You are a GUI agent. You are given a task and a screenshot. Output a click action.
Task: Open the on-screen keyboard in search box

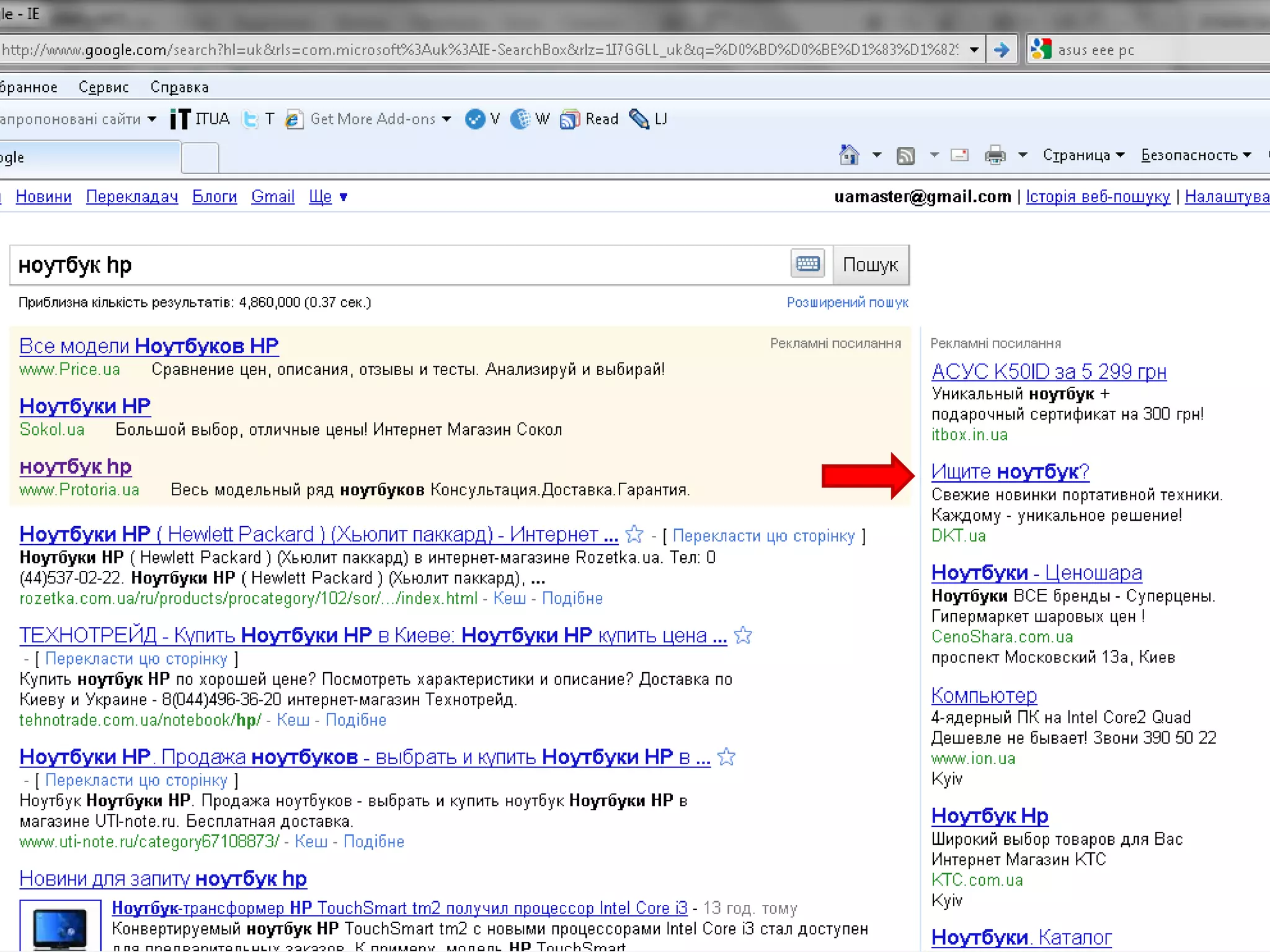click(807, 265)
